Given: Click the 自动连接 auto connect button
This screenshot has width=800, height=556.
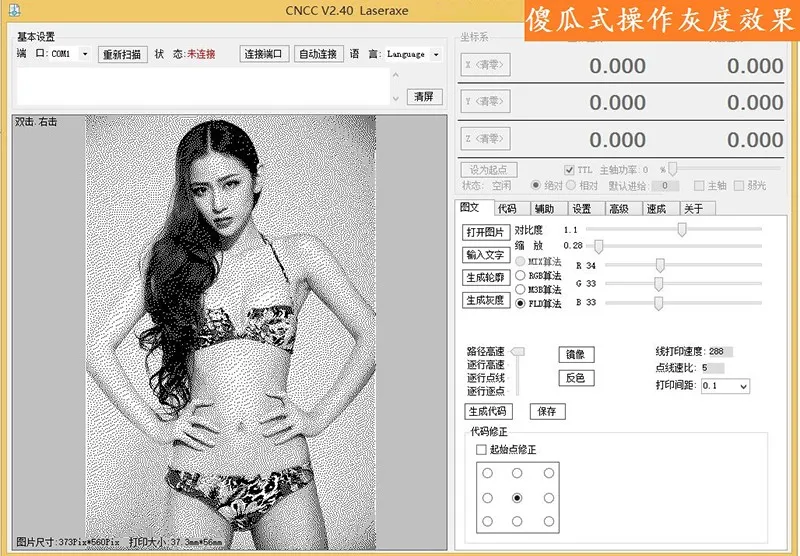Looking at the screenshot, I should (x=318, y=54).
